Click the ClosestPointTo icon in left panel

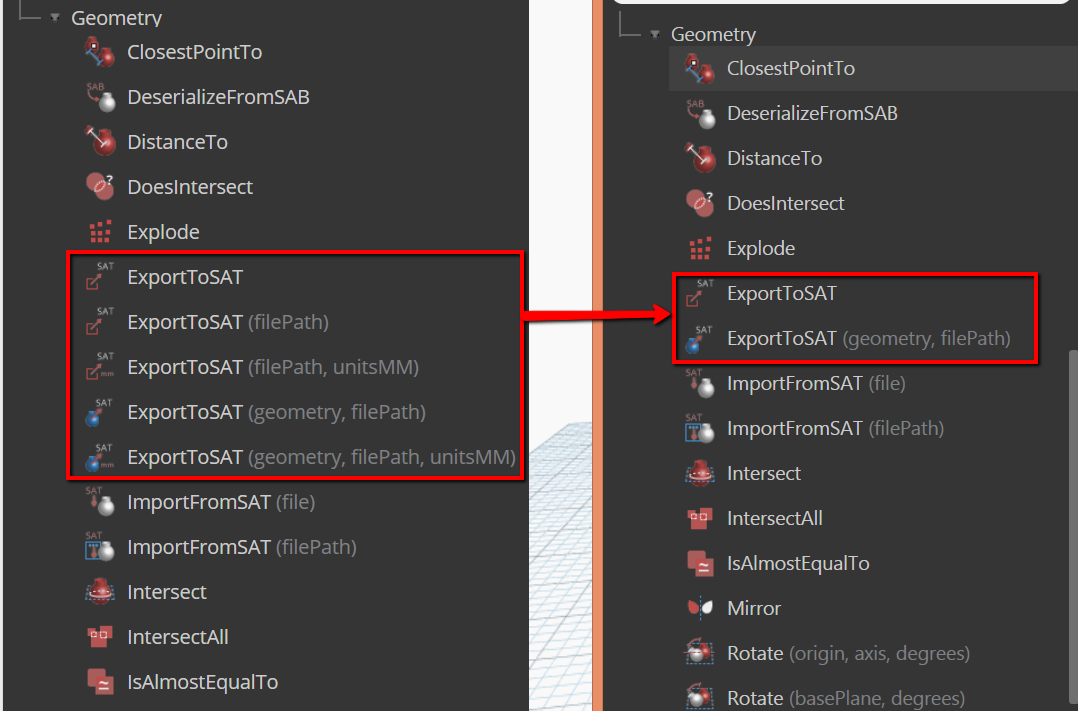pyautogui.click(x=99, y=52)
